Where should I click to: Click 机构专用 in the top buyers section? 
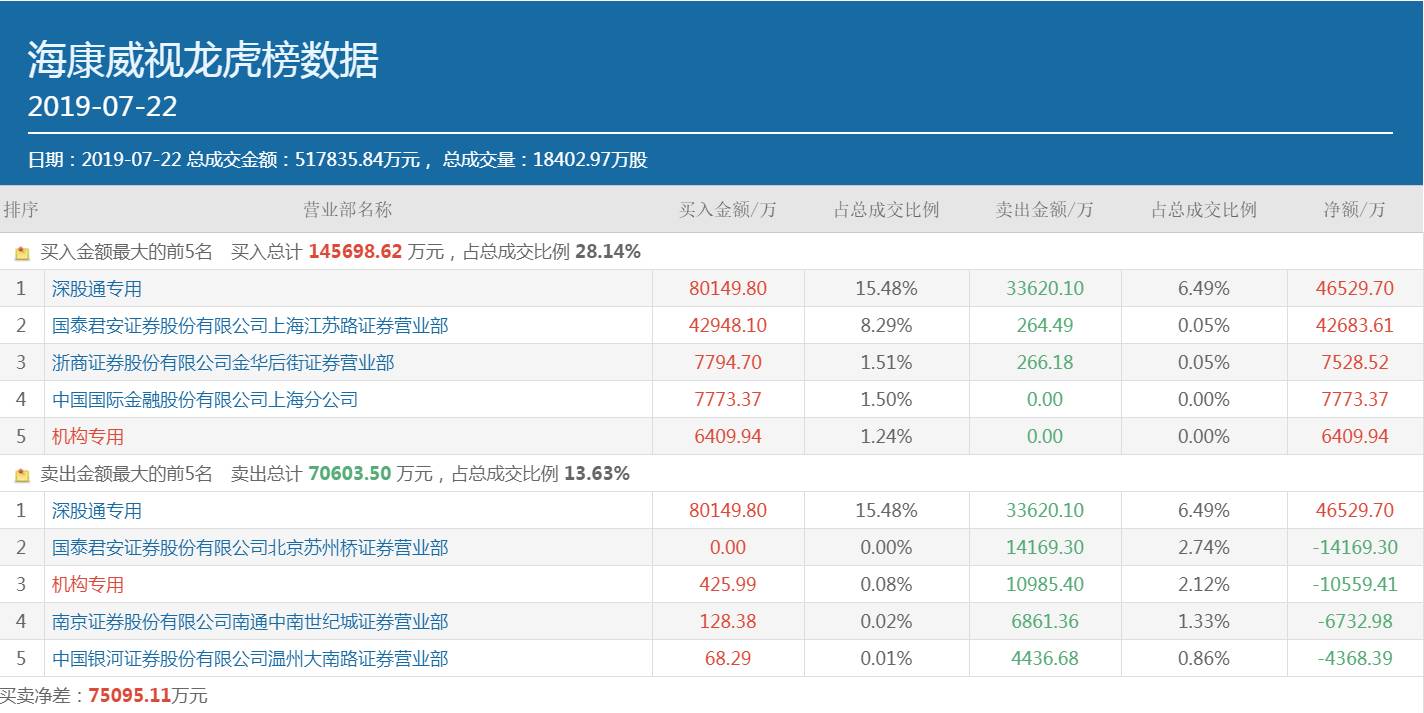click(88, 437)
